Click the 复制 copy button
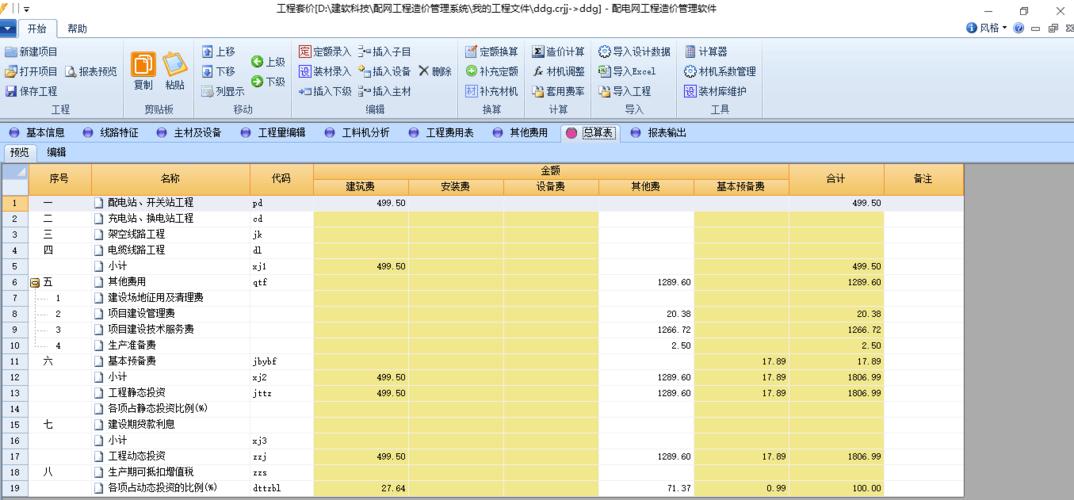This screenshot has height=500, width=1074. point(143,71)
